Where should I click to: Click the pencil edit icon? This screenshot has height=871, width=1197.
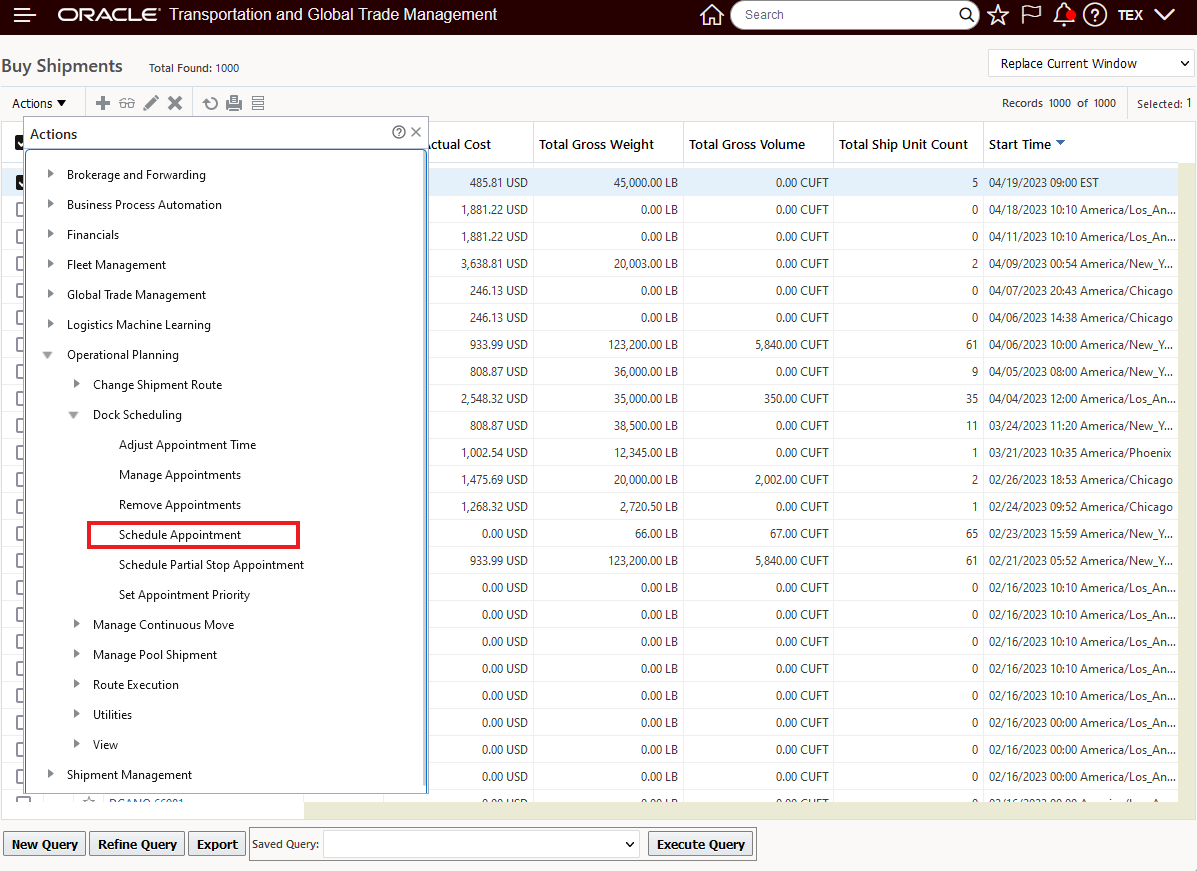pyautogui.click(x=151, y=103)
